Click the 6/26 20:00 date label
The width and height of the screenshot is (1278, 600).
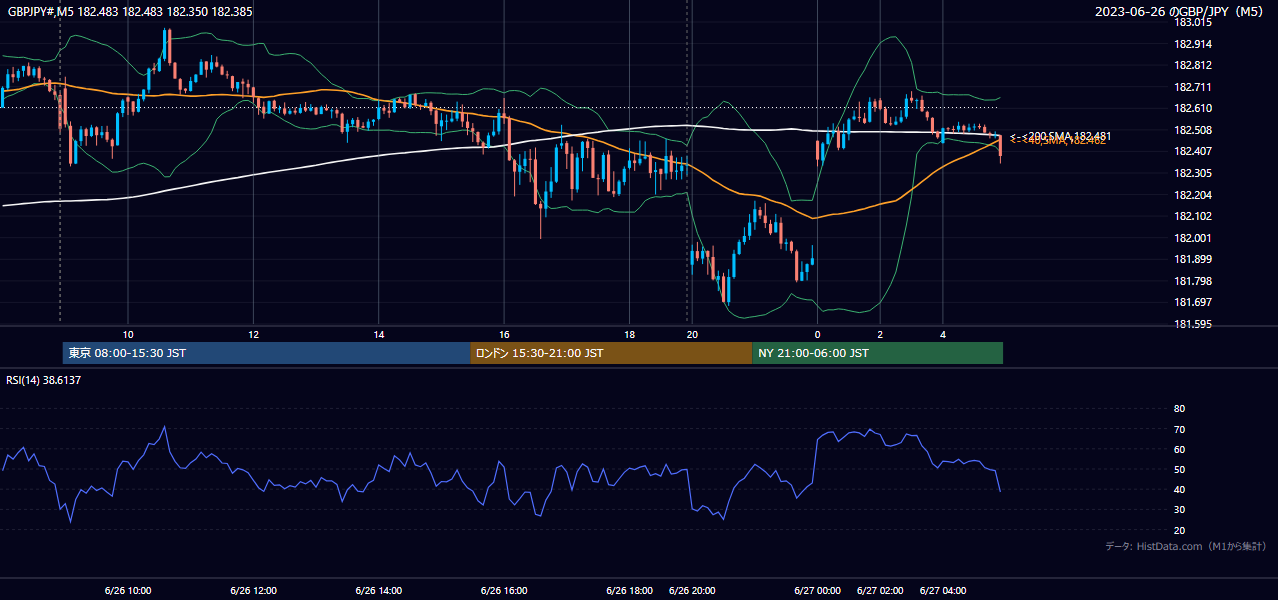[692, 590]
